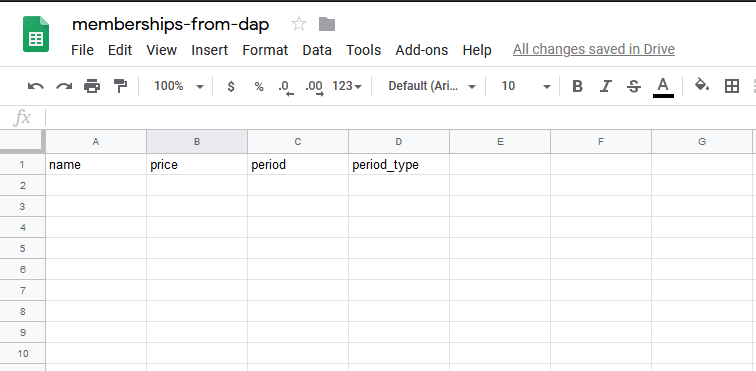Open the Help menu

pyautogui.click(x=477, y=50)
